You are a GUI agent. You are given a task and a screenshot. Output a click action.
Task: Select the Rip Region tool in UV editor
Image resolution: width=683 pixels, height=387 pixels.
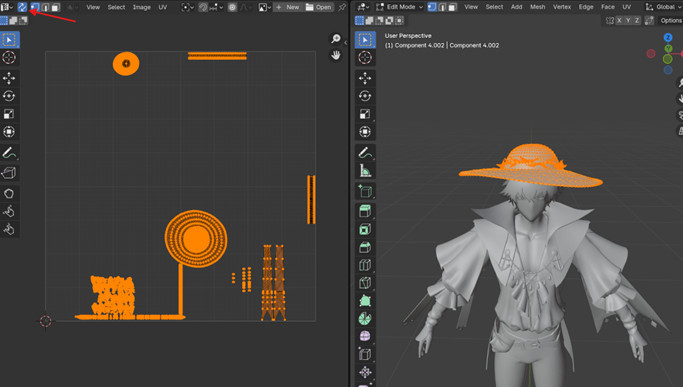[x=9, y=173]
